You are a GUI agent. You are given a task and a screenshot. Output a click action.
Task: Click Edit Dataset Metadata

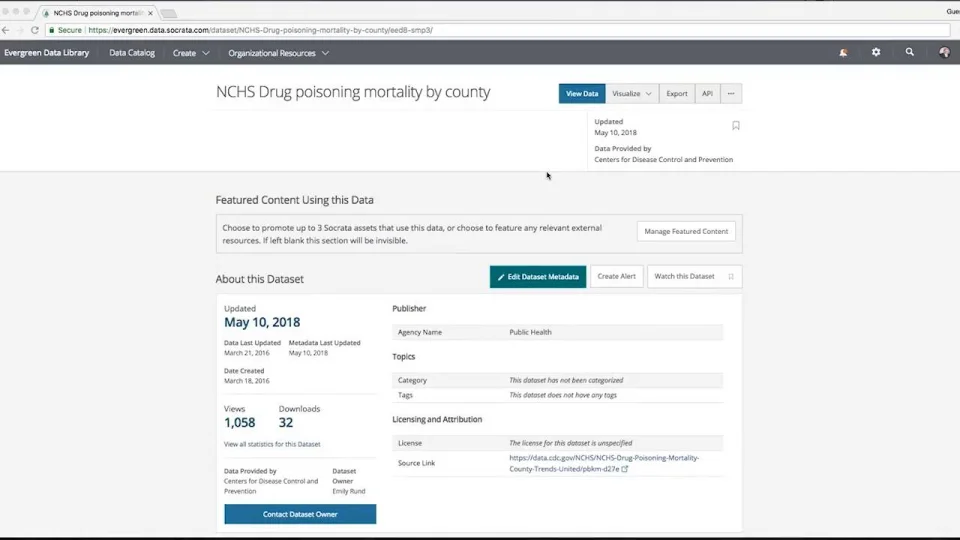coord(538,276)
